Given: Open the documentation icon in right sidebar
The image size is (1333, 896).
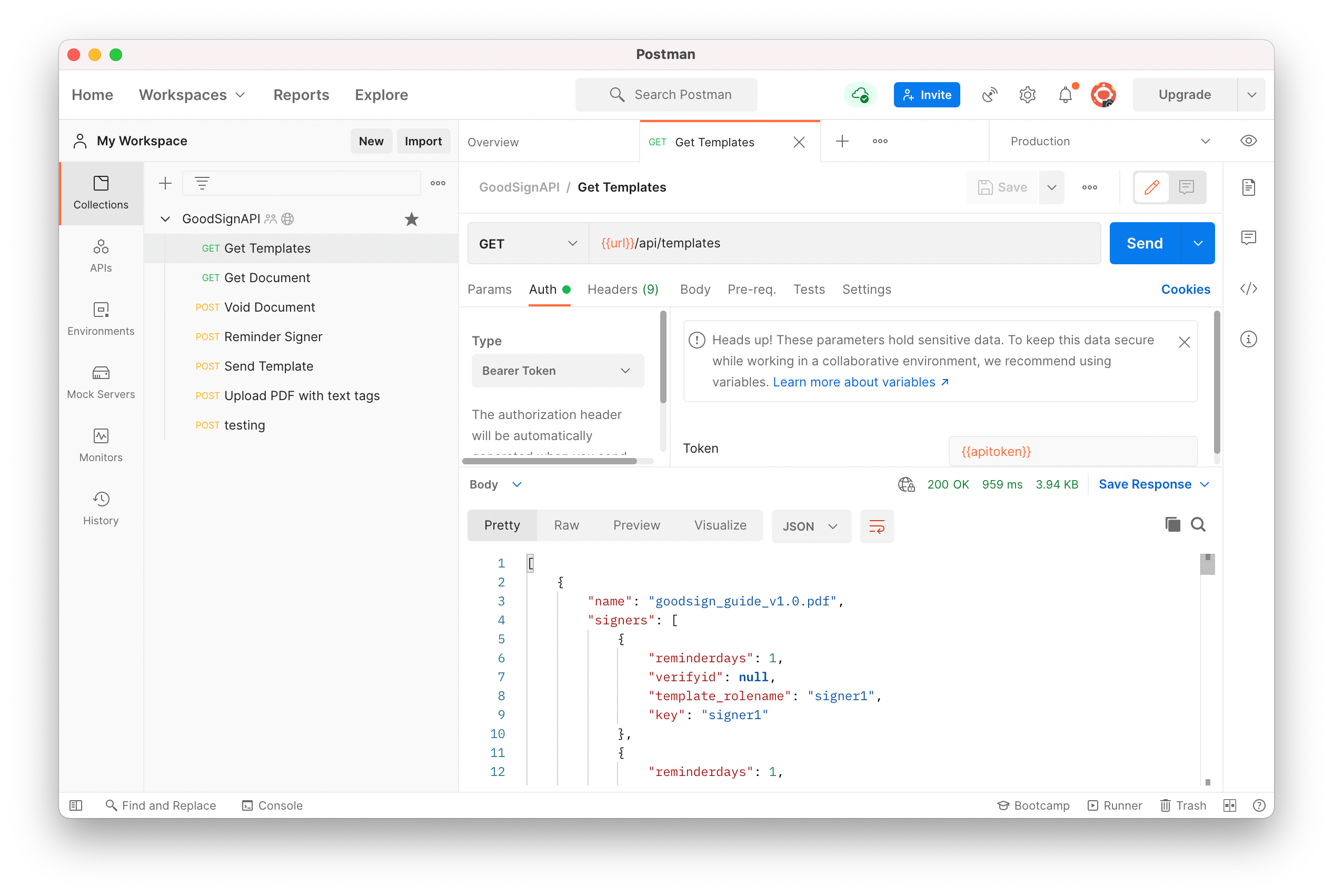Looking at the screenshot, I should (x=1248, y=187).
